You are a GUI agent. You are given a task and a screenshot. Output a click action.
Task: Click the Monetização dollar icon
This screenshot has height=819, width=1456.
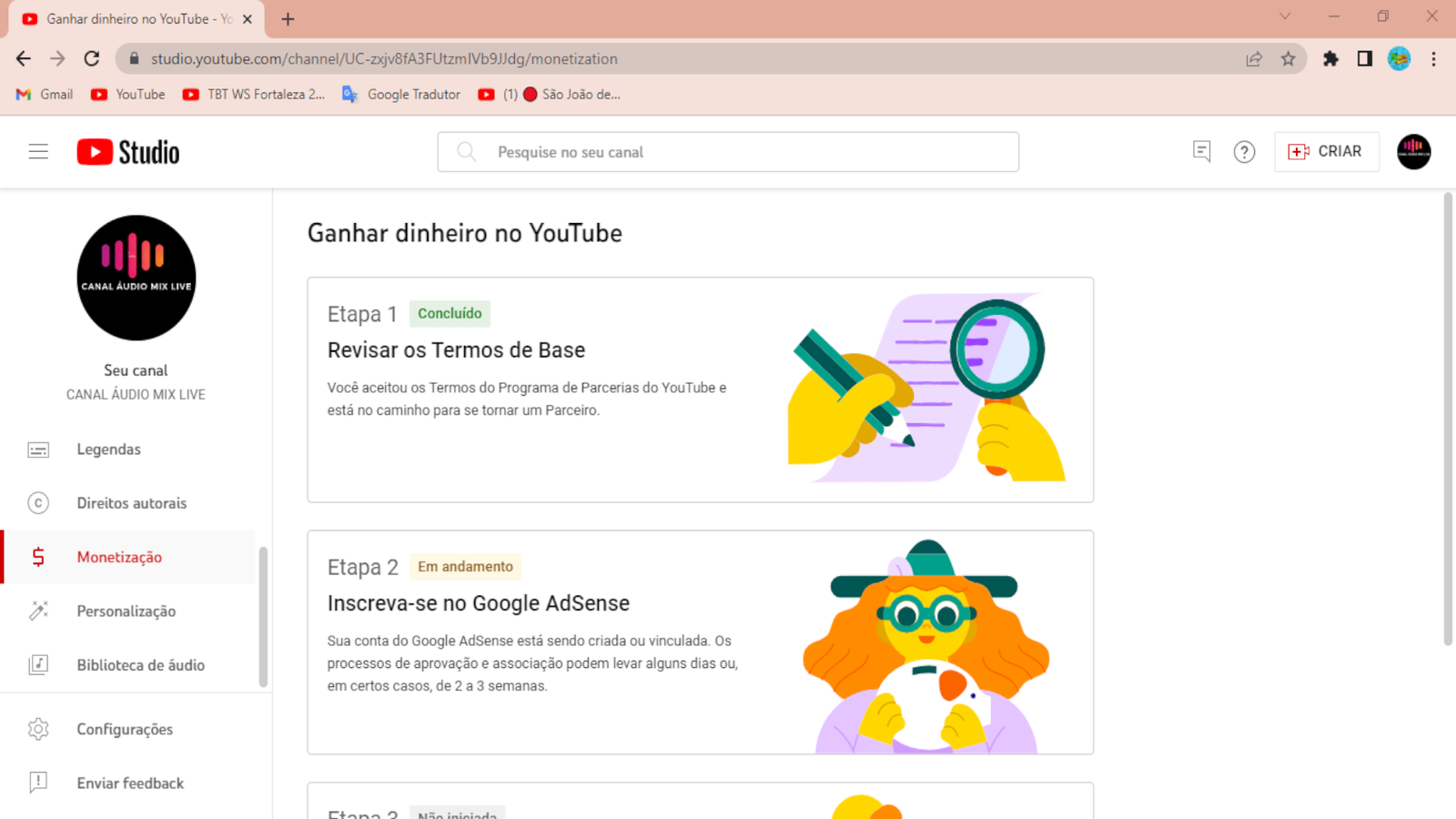38,557
